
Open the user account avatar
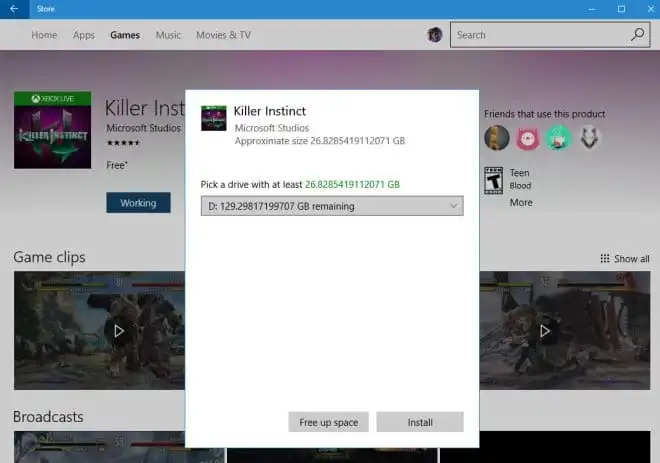(435, 35)
